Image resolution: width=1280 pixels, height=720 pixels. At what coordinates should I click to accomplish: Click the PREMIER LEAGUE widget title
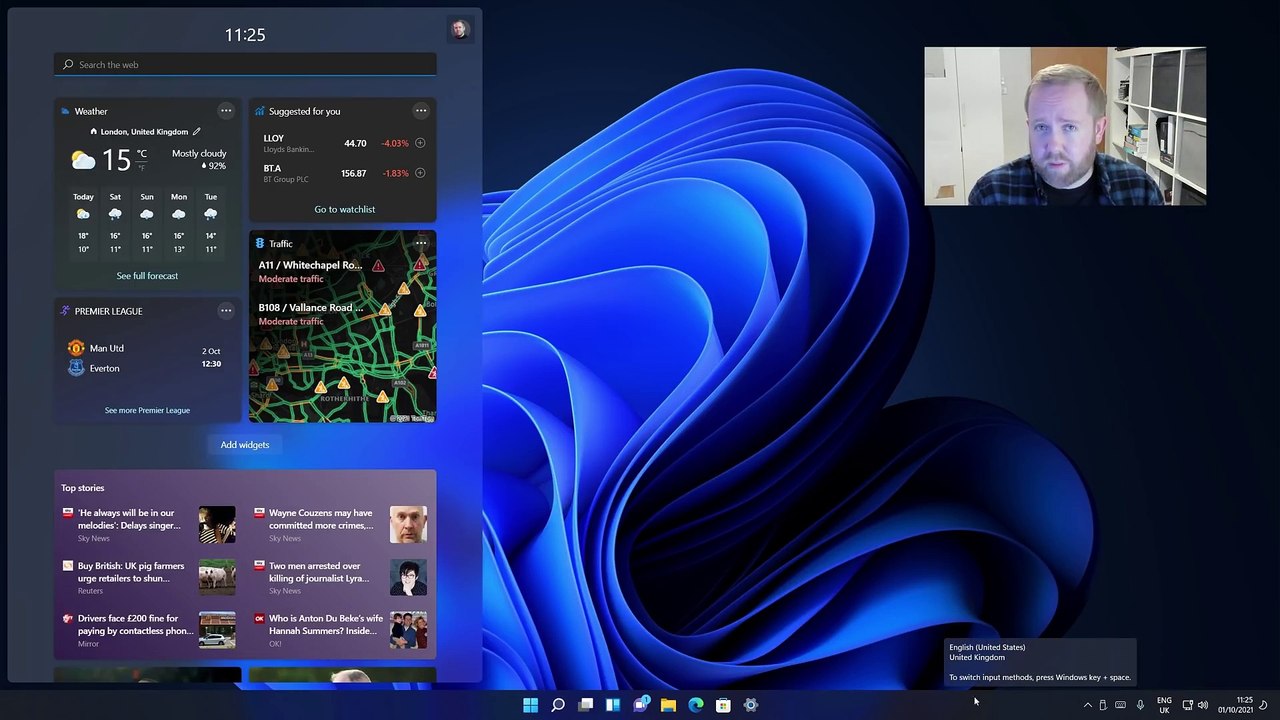point(109,311)
